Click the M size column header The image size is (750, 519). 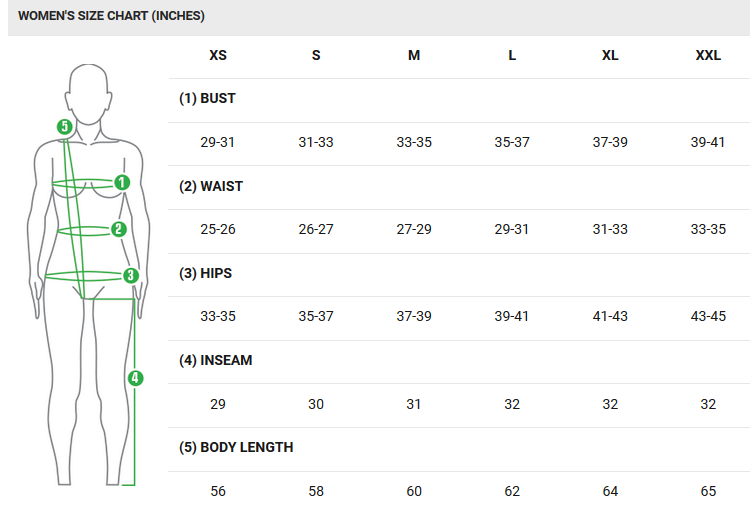point(414,56)
